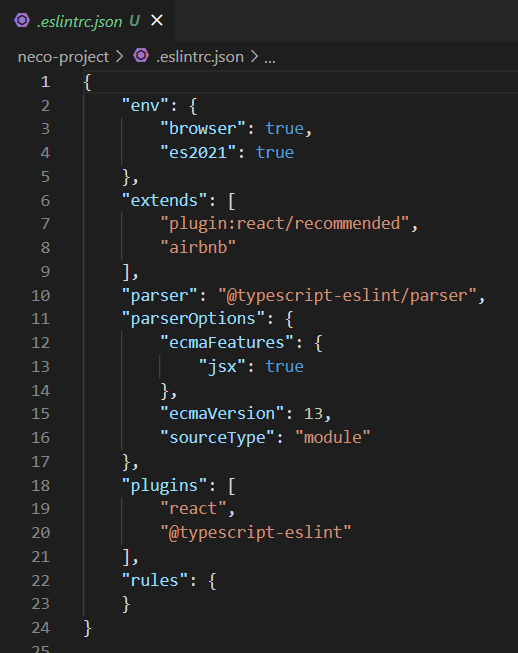Click the "react" plugin string
The width and height of the screenshot is (518, 653).
click(193, 508)
